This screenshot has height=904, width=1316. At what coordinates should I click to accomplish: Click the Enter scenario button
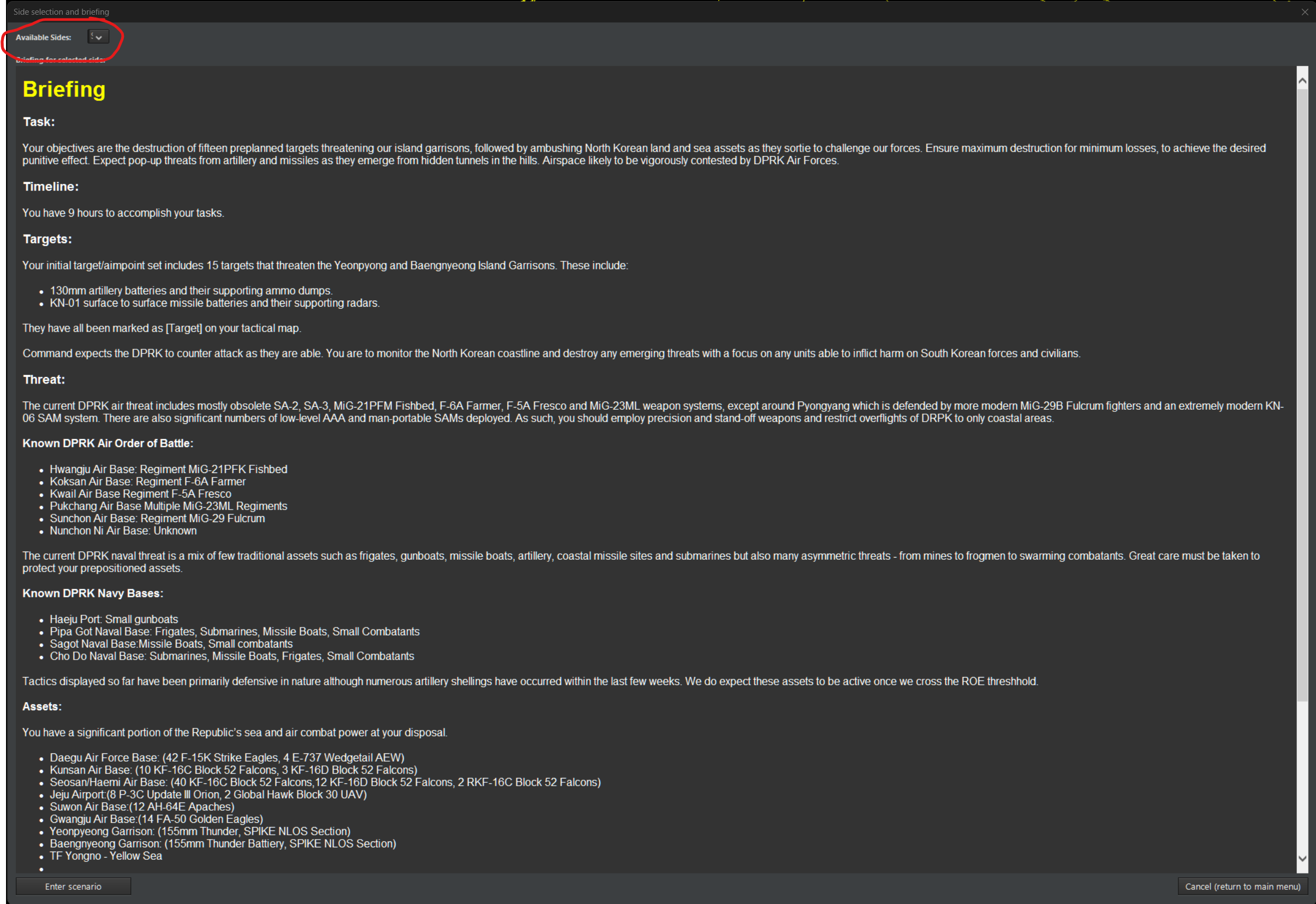[x=73, y=887]
